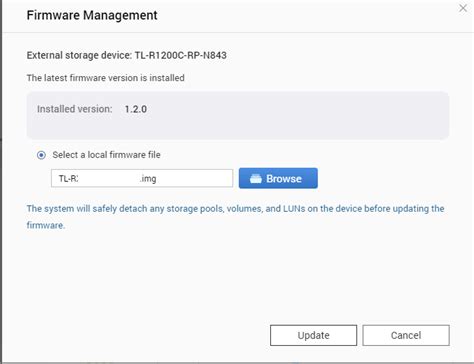Click the blue detach storage pools notice text
The height and width of the screenshot is (364, 474).
tap(235, 217)
